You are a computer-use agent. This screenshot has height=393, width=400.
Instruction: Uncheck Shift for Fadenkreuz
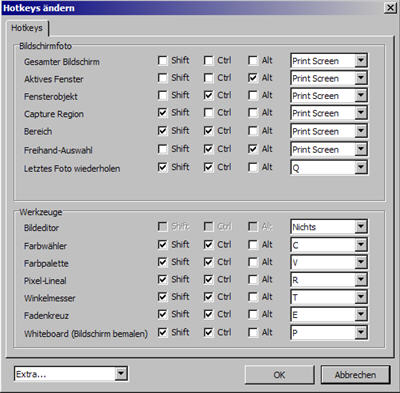click(162, 314)
